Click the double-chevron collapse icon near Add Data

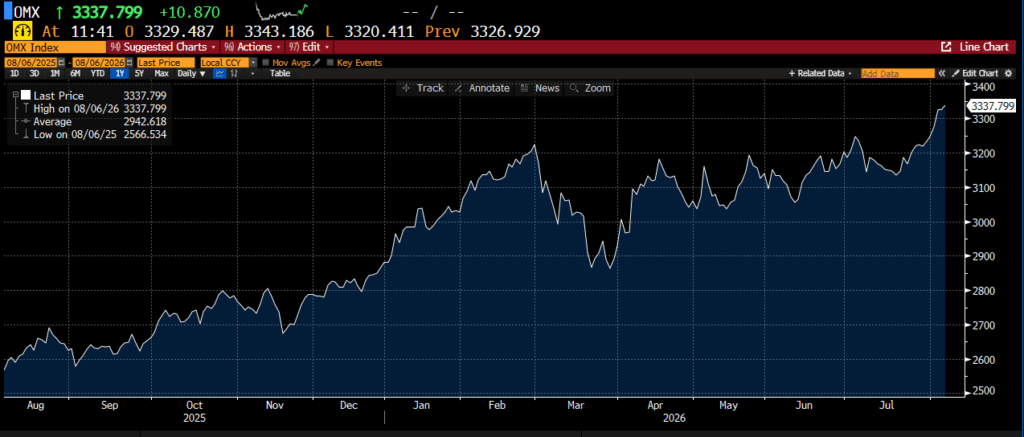(942, 73)
